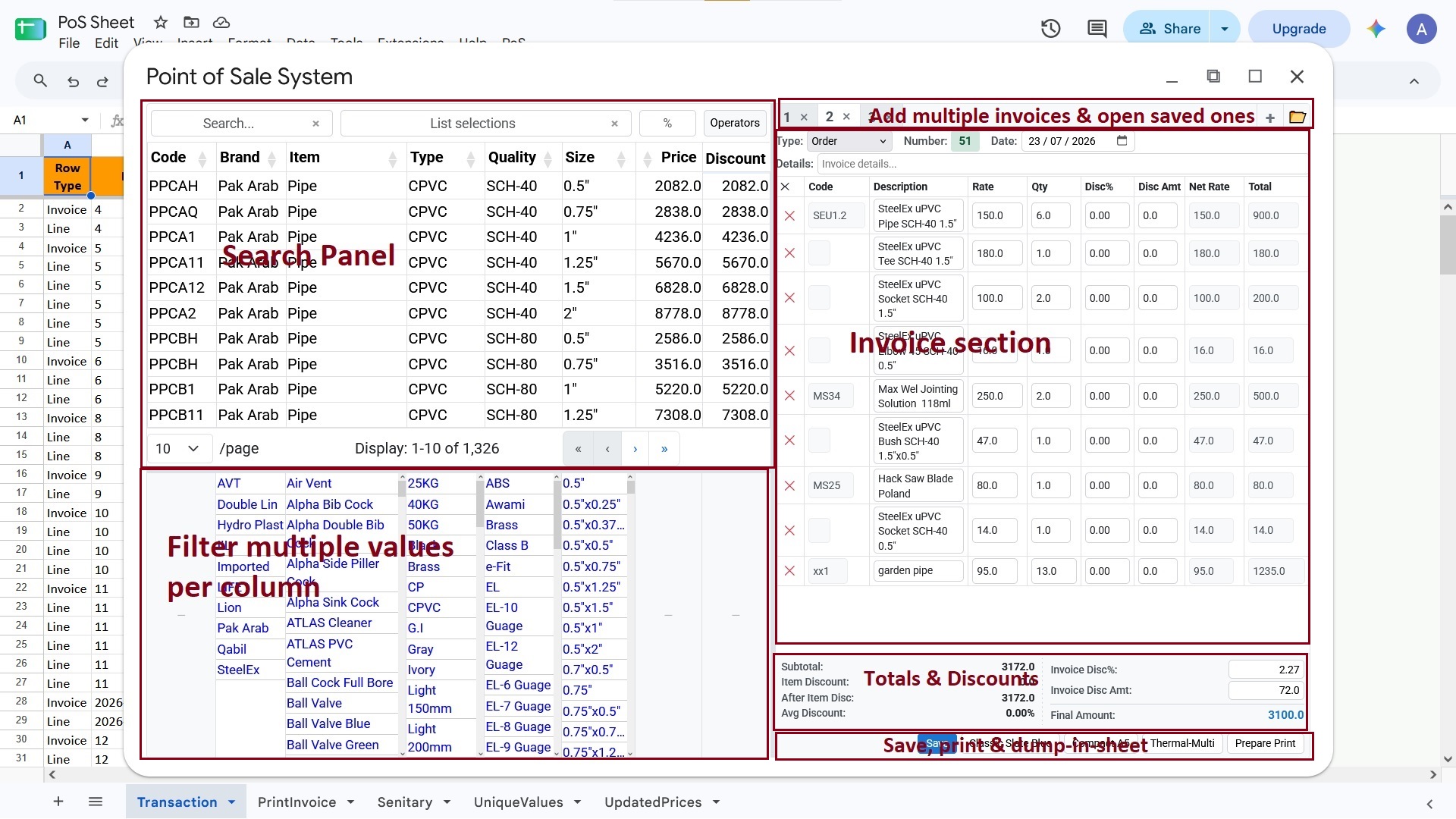Open the comments panel icon

1097,29
